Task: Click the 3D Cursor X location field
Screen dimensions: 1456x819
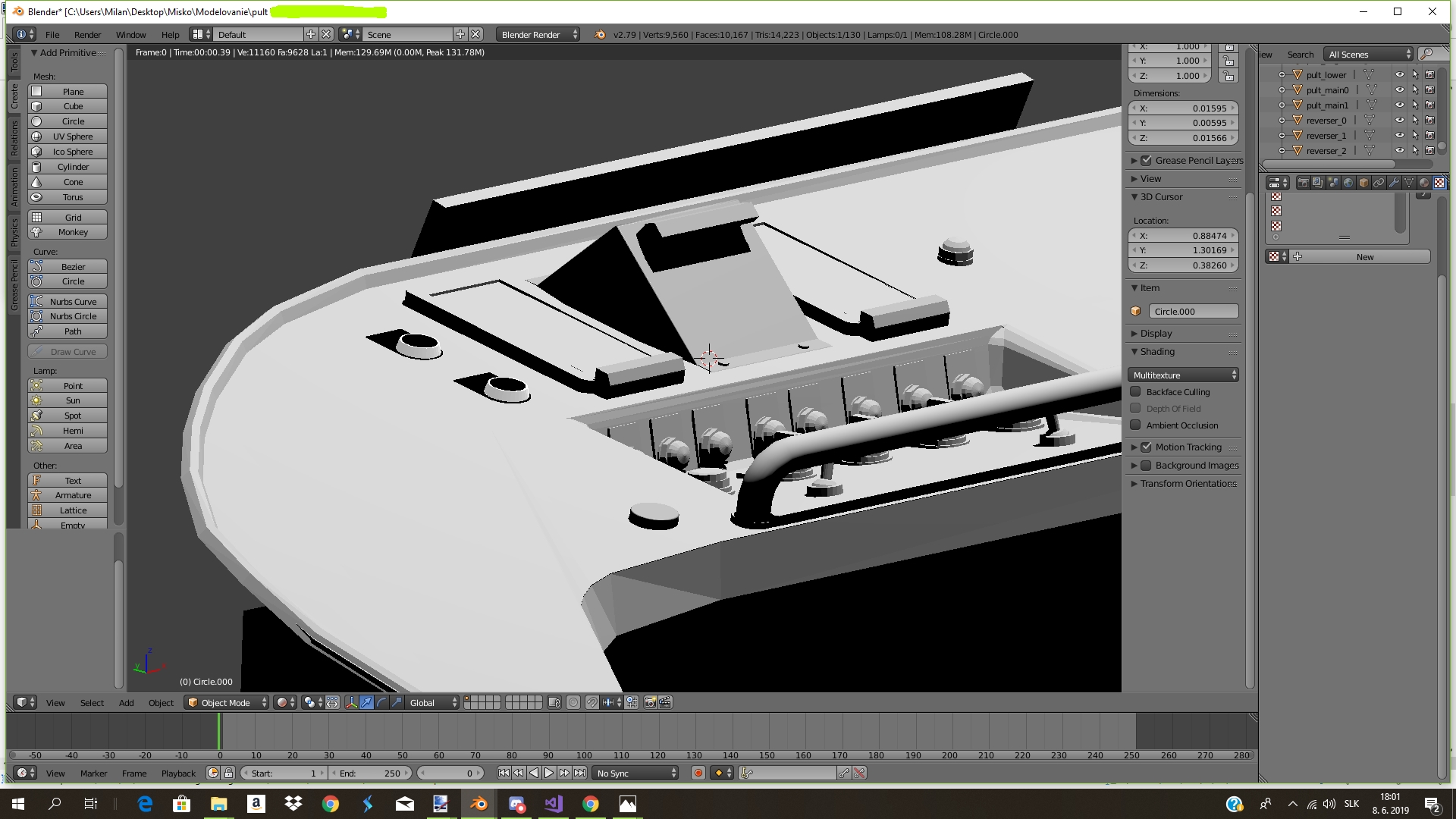Action: tap(1183, 236)
